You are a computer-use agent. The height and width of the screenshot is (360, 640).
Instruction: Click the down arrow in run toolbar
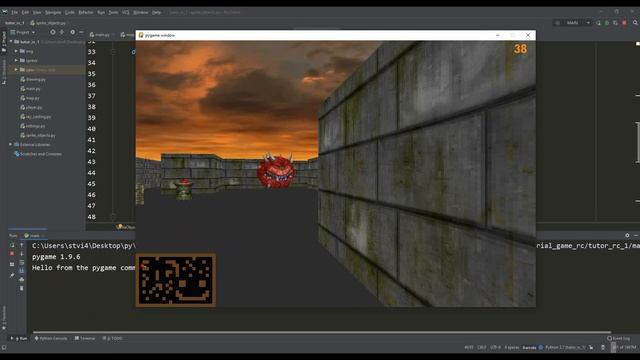(22, 253)
